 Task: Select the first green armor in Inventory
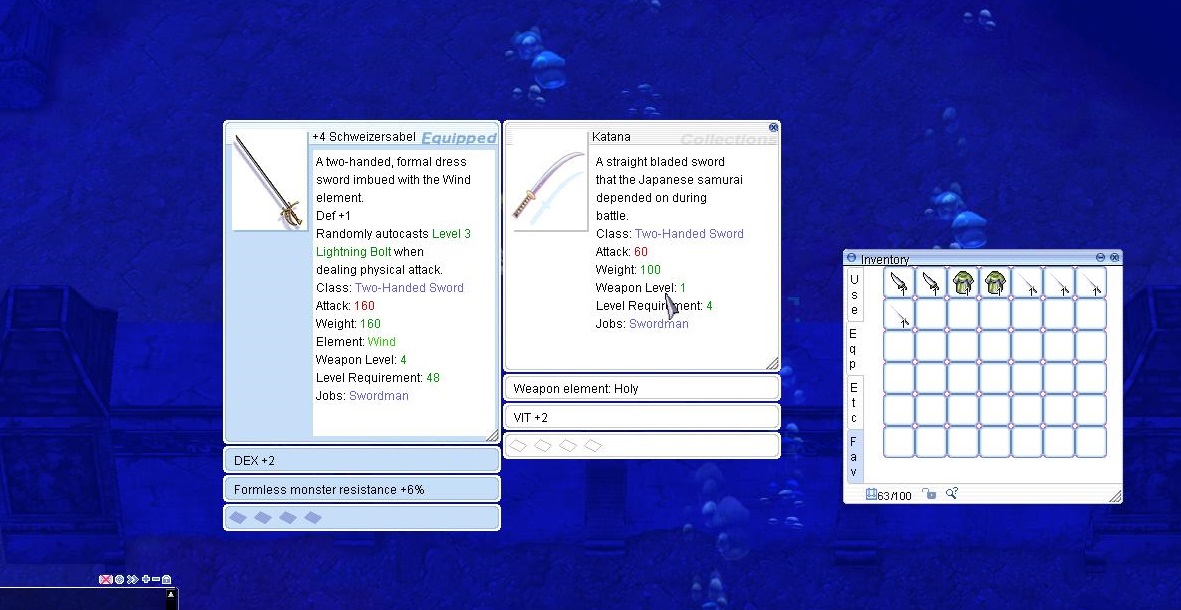pyautogui.click(x=963, y=282)
